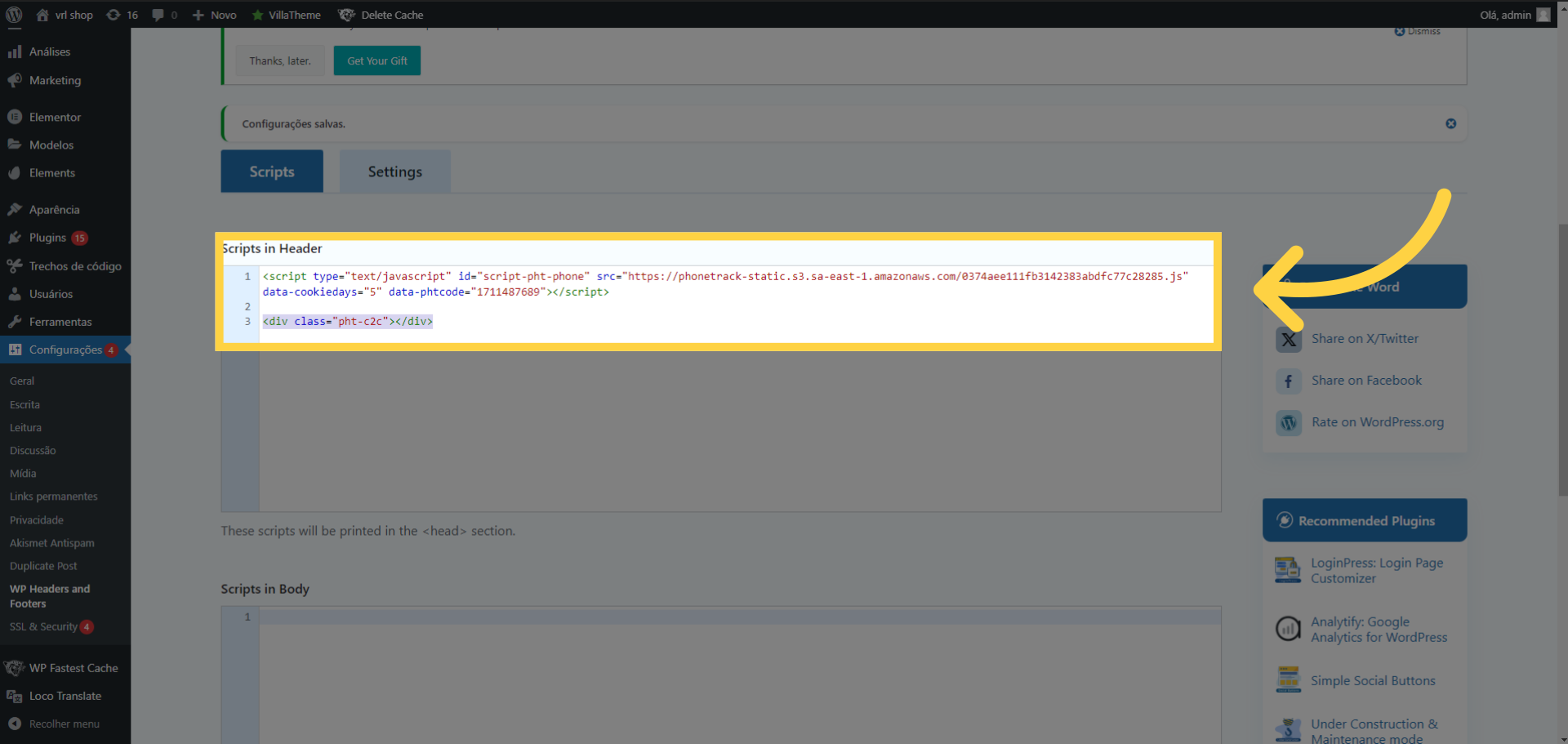Click the Loco Translate icon
The height and width of the screenshot is (744, 1568).
pos(15,696)
